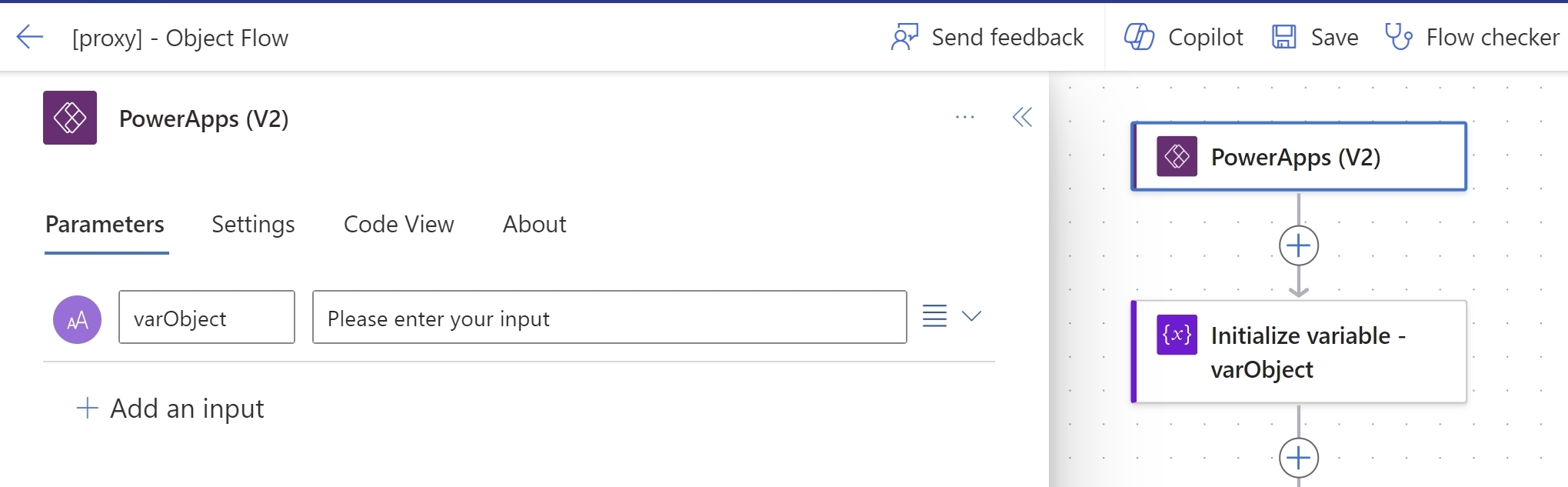Run the Flow checker

click(x=1471, y=36)
